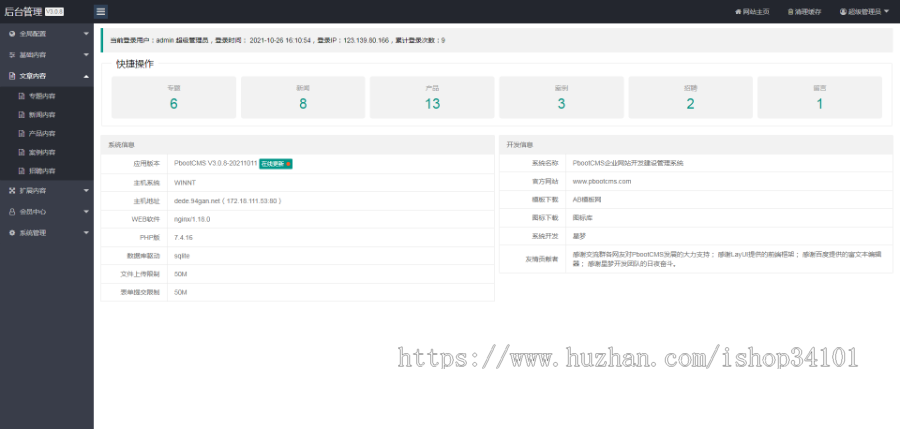Click the 系统信息 panel header
Viewport: 900px width, 429px height.
click(x=297, y=145)
